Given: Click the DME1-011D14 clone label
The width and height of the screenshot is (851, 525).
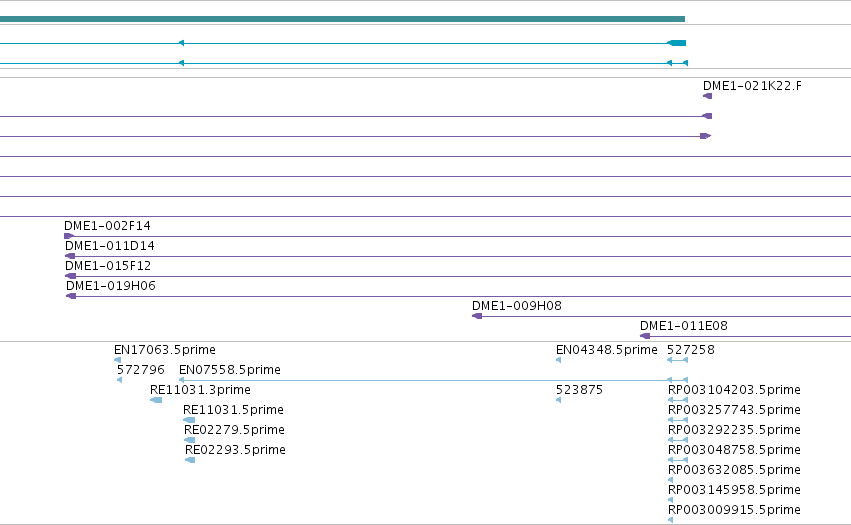Looking at the screenshot, I should click(110, 246).
